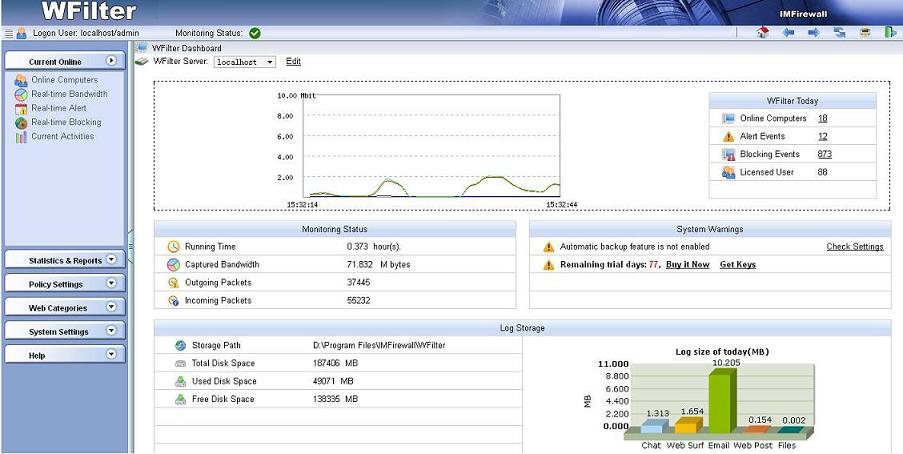Click the Current Activities sidebar icon

tap(21, 137)
